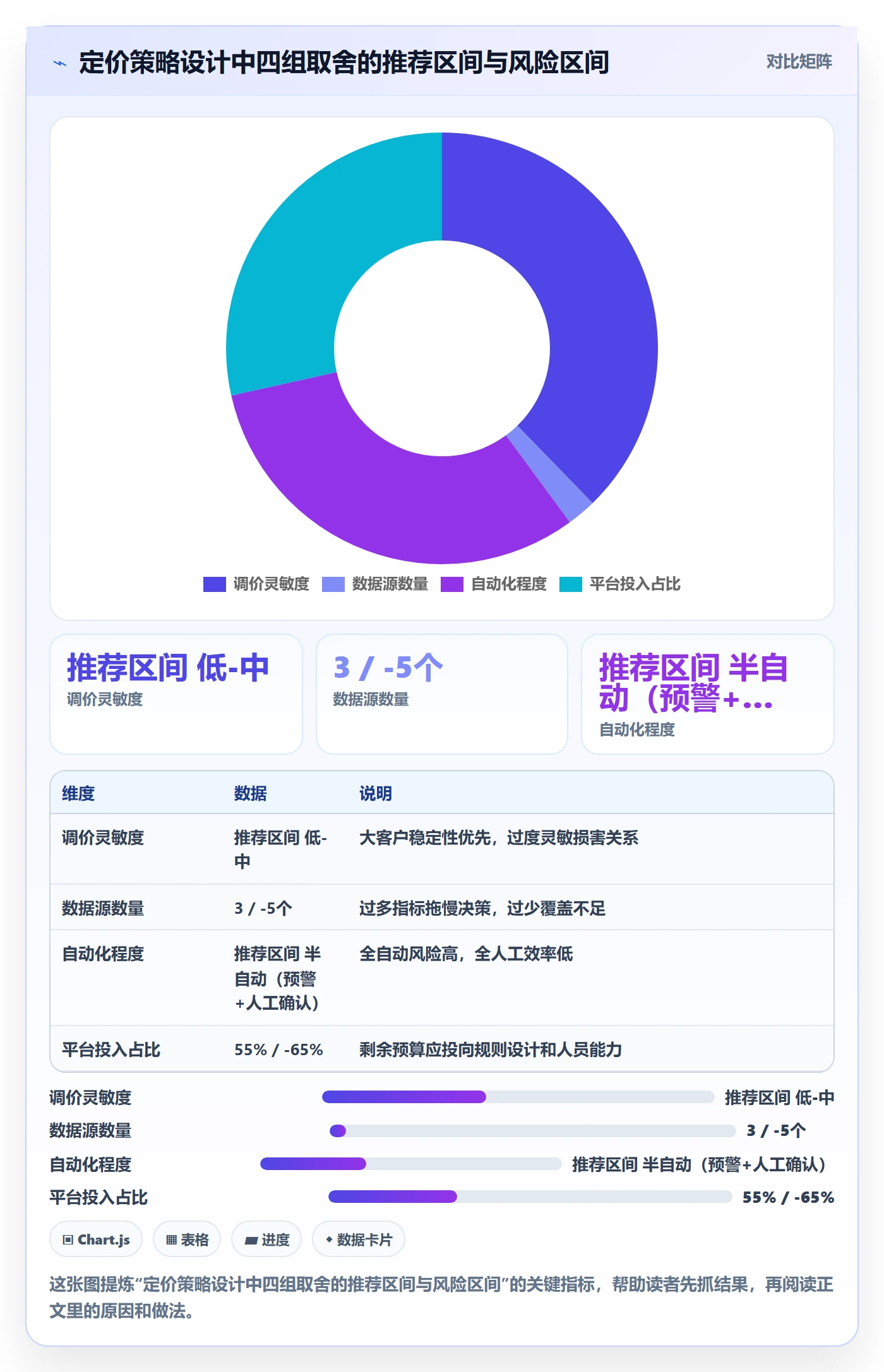This screenshot has height=1372, width=884.
Task: Click the table cell 55% / -65%
Action: pos(278,1050)
